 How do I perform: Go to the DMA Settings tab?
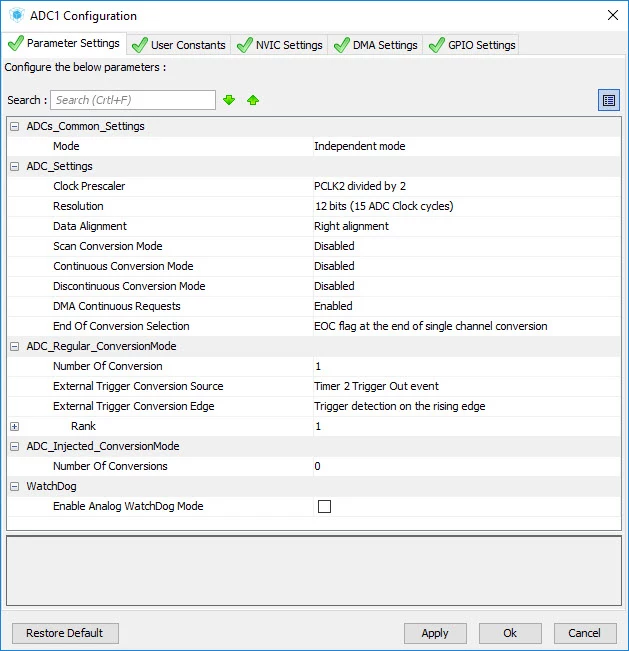click(375, 45)
